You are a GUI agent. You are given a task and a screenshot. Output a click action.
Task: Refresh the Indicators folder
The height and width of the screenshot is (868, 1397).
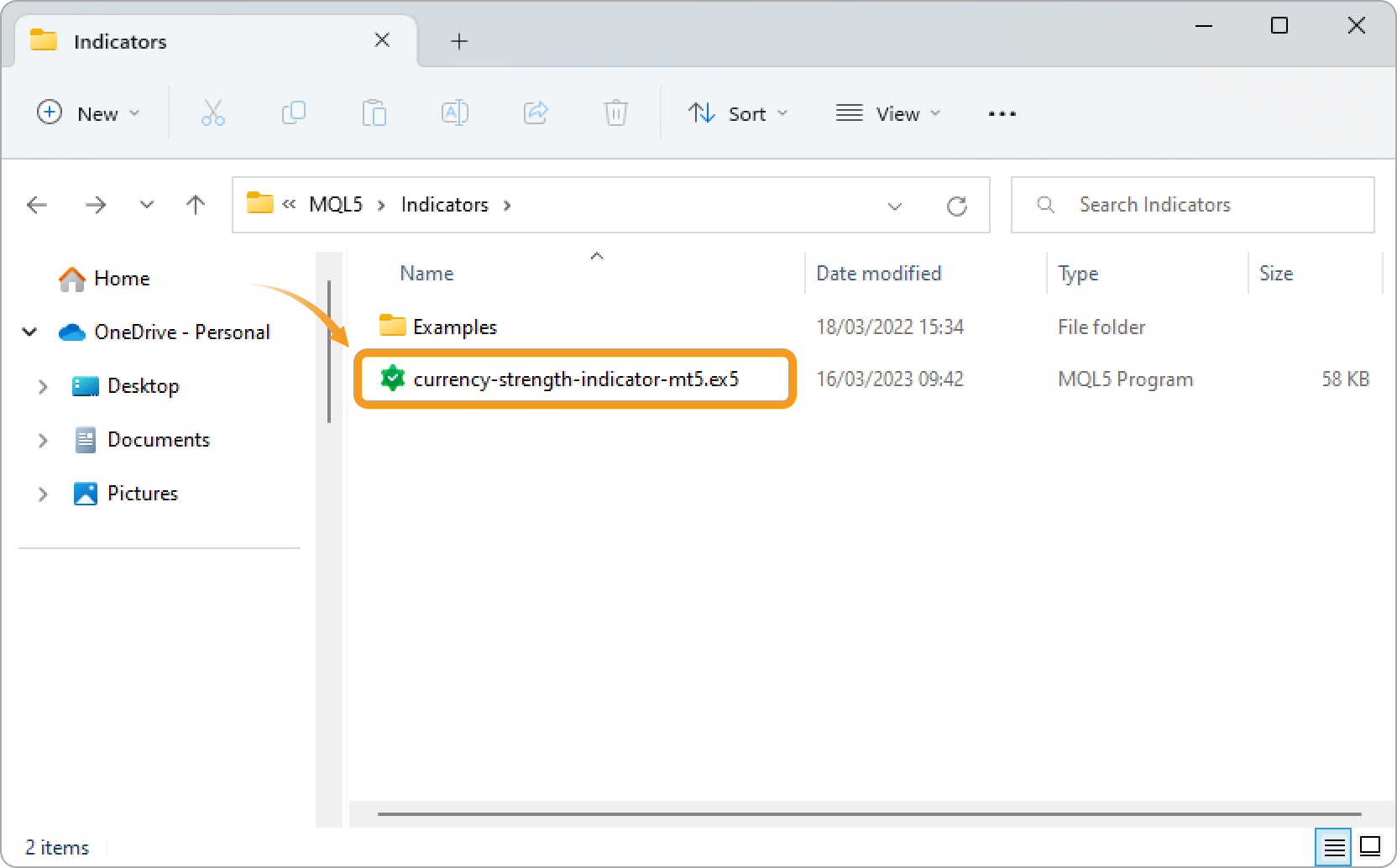[x=956, y=206]
